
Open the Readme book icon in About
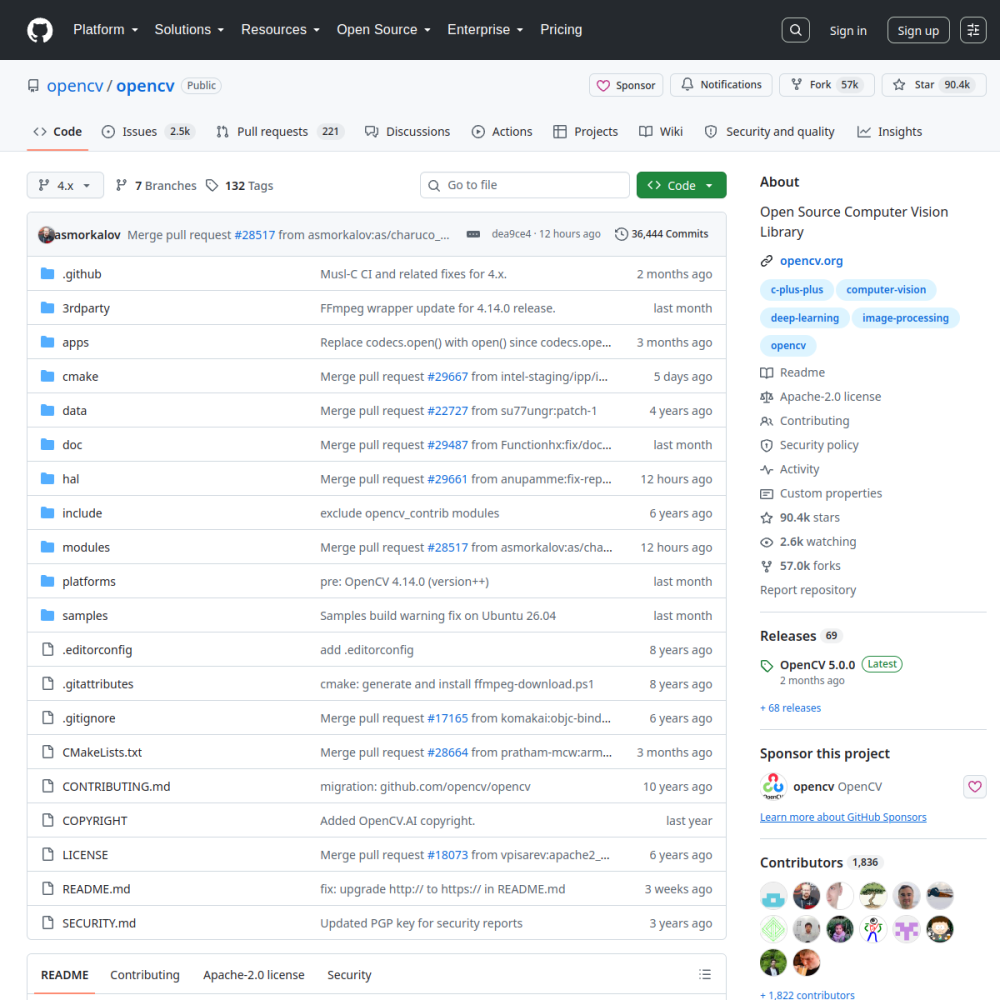tap(767, 372)
